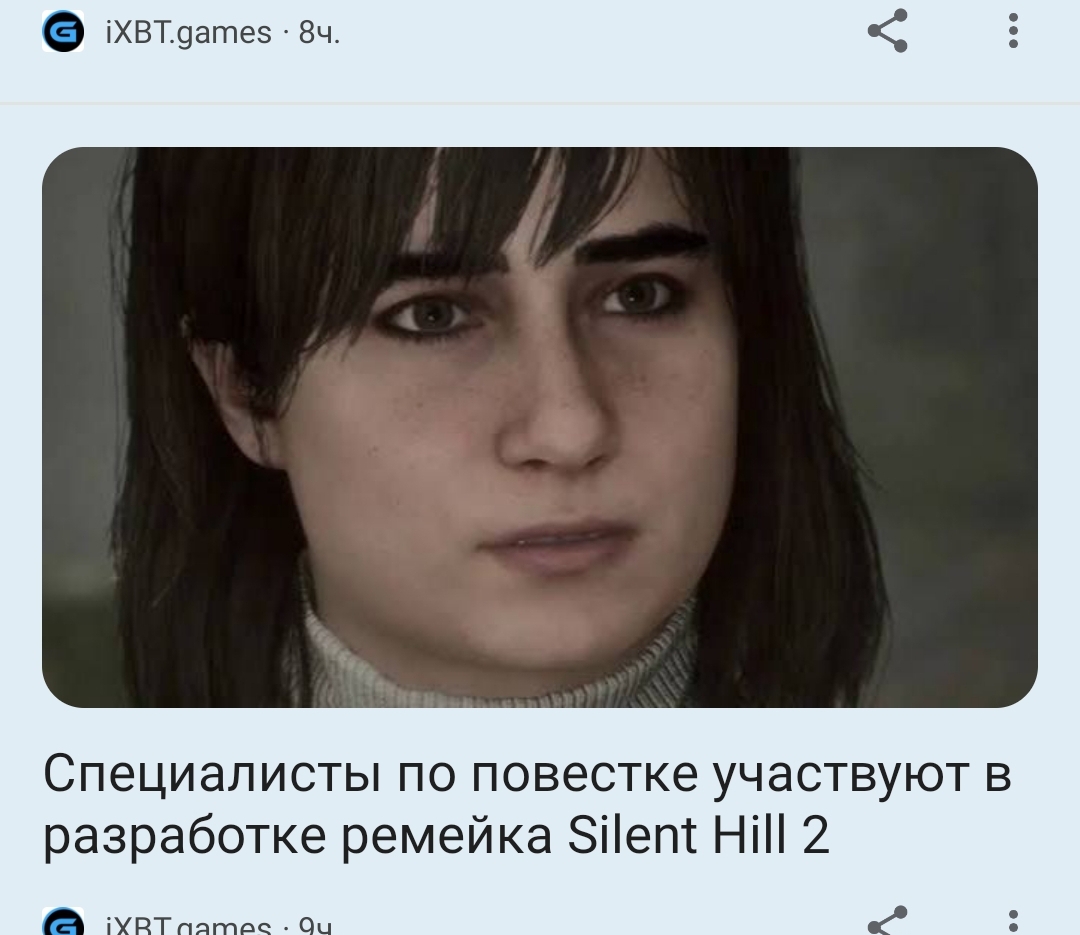Open the overflow menu at the top right
This screenshot has height=935, width=1080.
1012,31
